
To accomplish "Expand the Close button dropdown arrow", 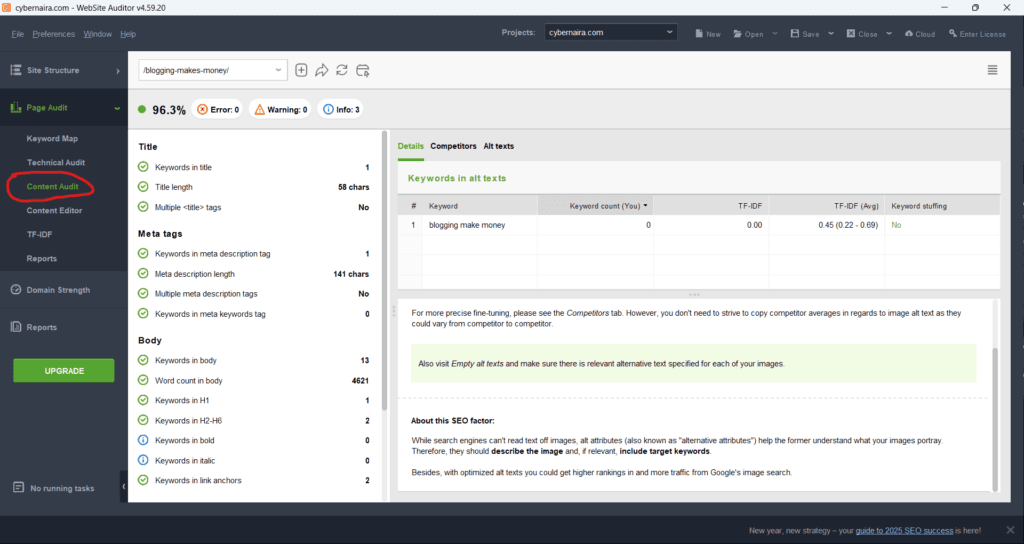I will [x=889, y=33].
